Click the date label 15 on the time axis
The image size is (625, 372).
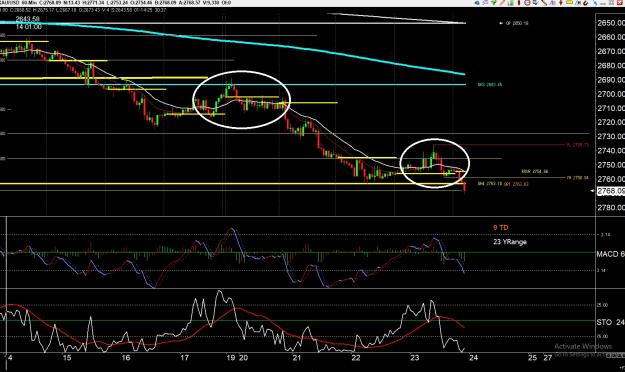pos(67,358)
